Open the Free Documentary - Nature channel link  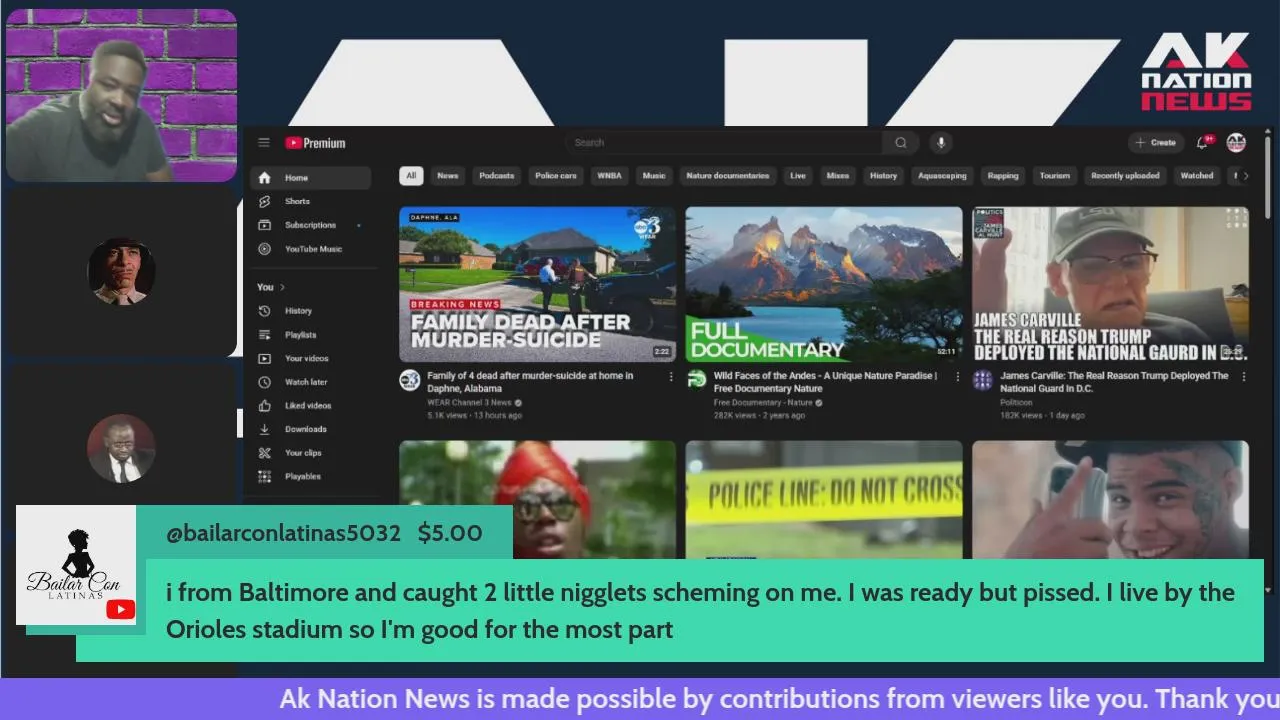(763, 402)
